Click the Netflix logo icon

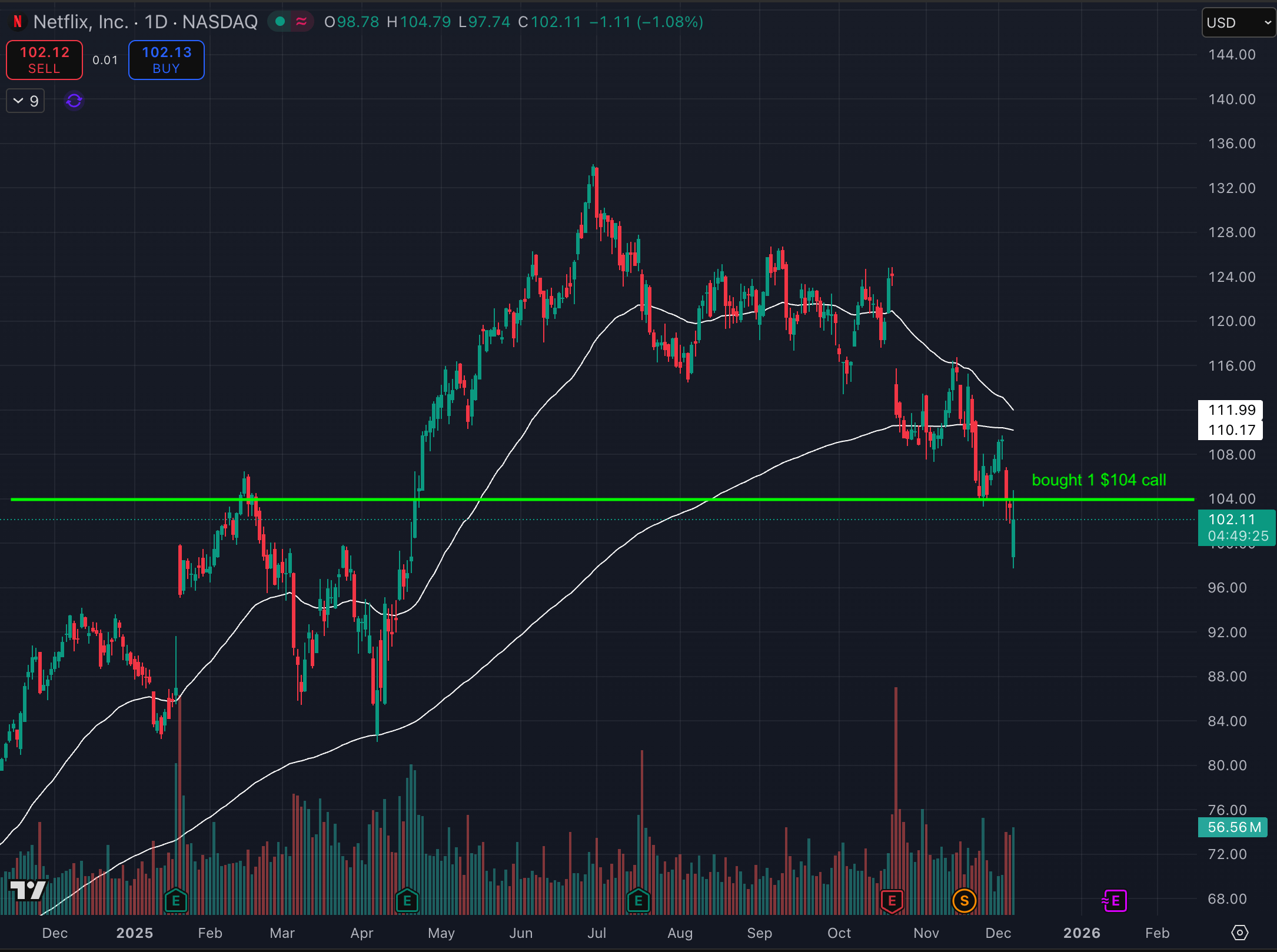click(x=18, y=22)
